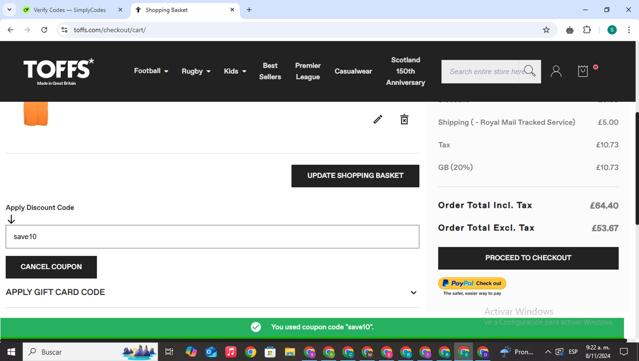Check out with PayPal button
Image resolution: width=639 pixels, height=361 pixels.
coord(472,283)
